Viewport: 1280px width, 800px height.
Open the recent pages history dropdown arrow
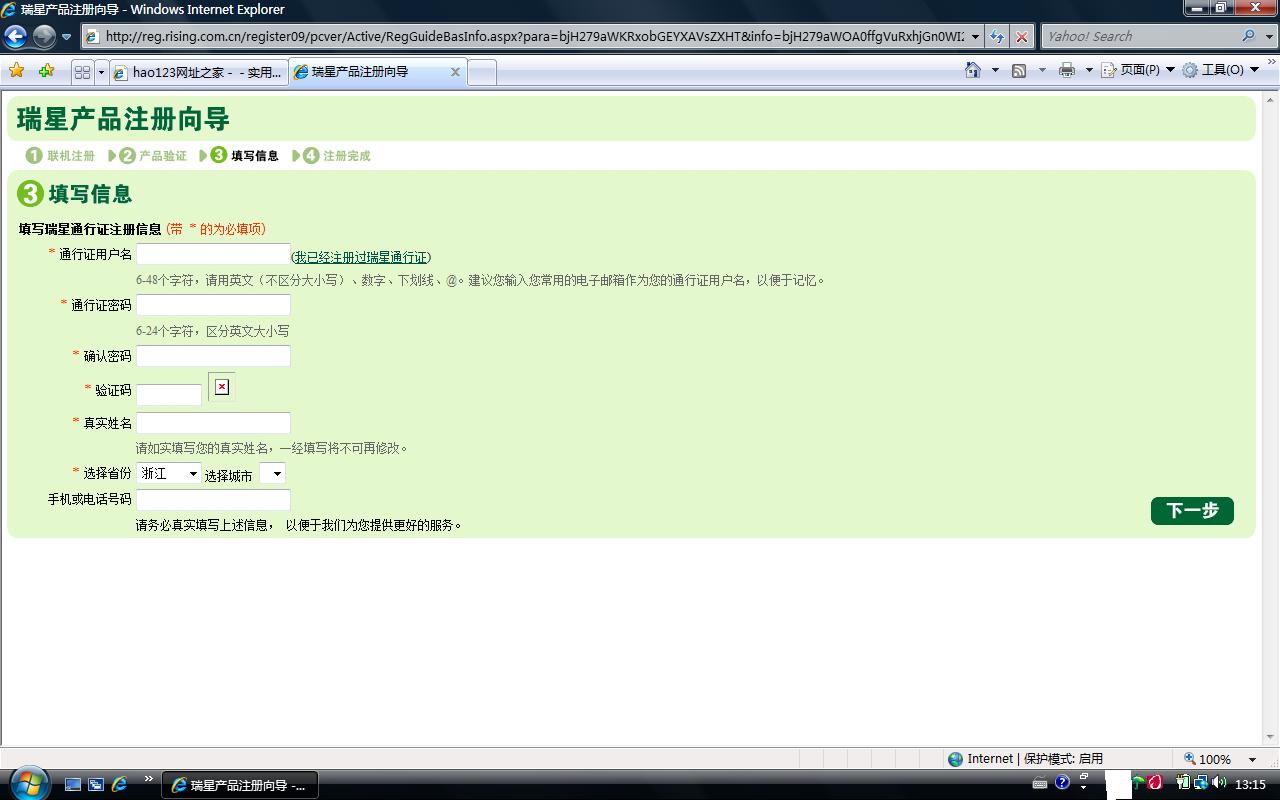(67, 37)
